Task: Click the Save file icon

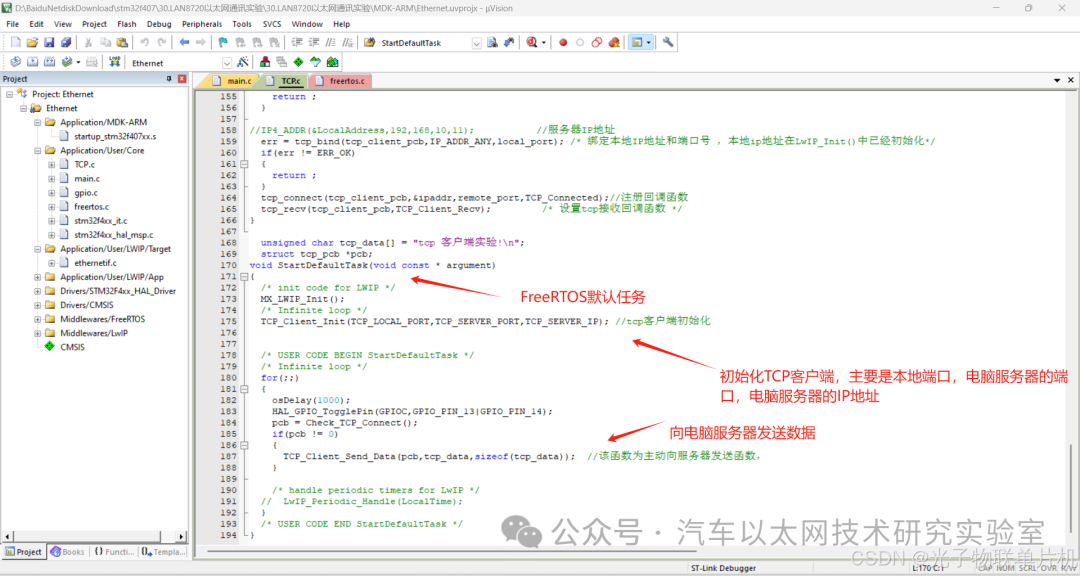Action: point(49,43)
